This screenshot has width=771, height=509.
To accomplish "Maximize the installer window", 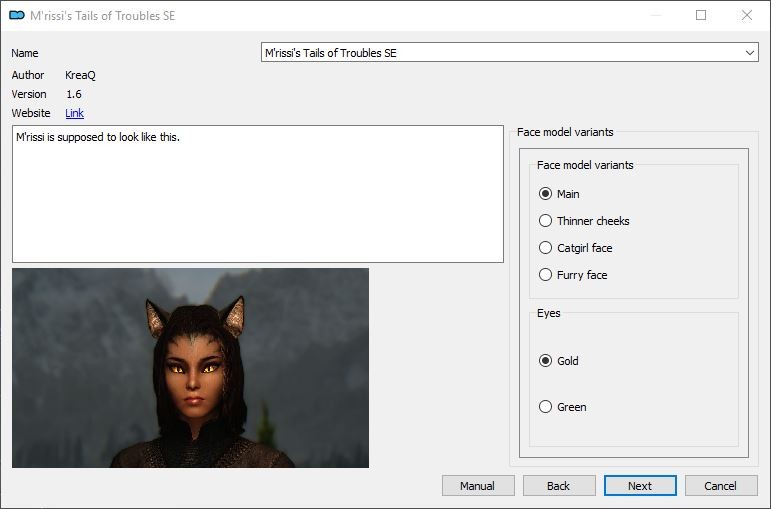I will coord(701,15).
